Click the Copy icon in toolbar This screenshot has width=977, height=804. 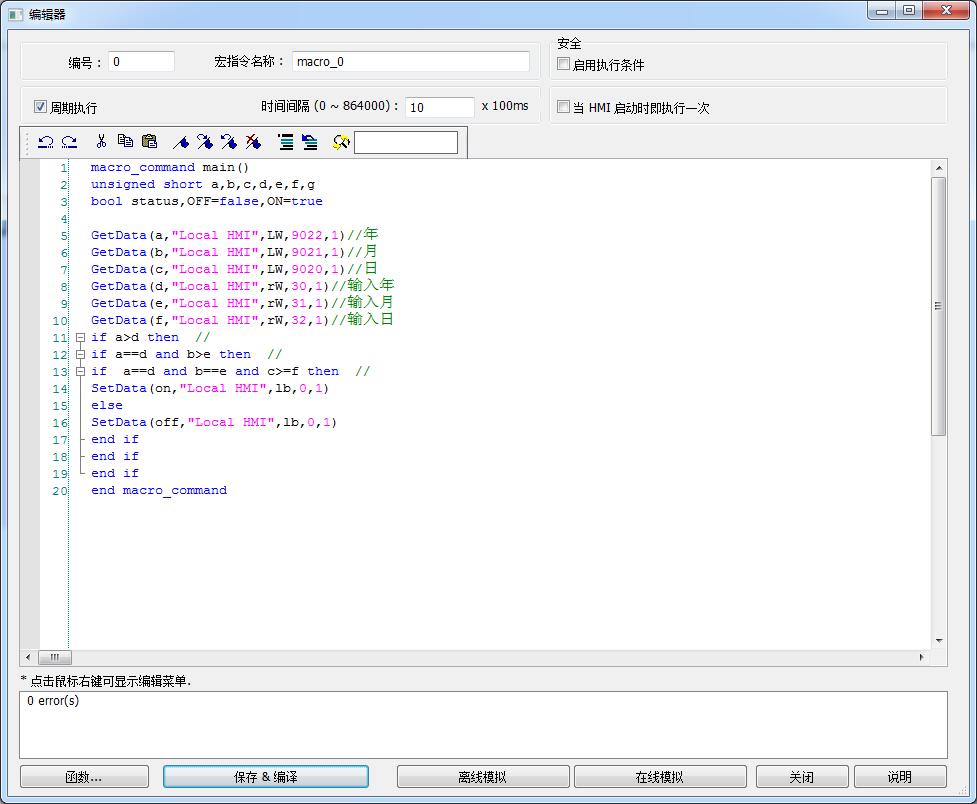click(x=125, y=142)
